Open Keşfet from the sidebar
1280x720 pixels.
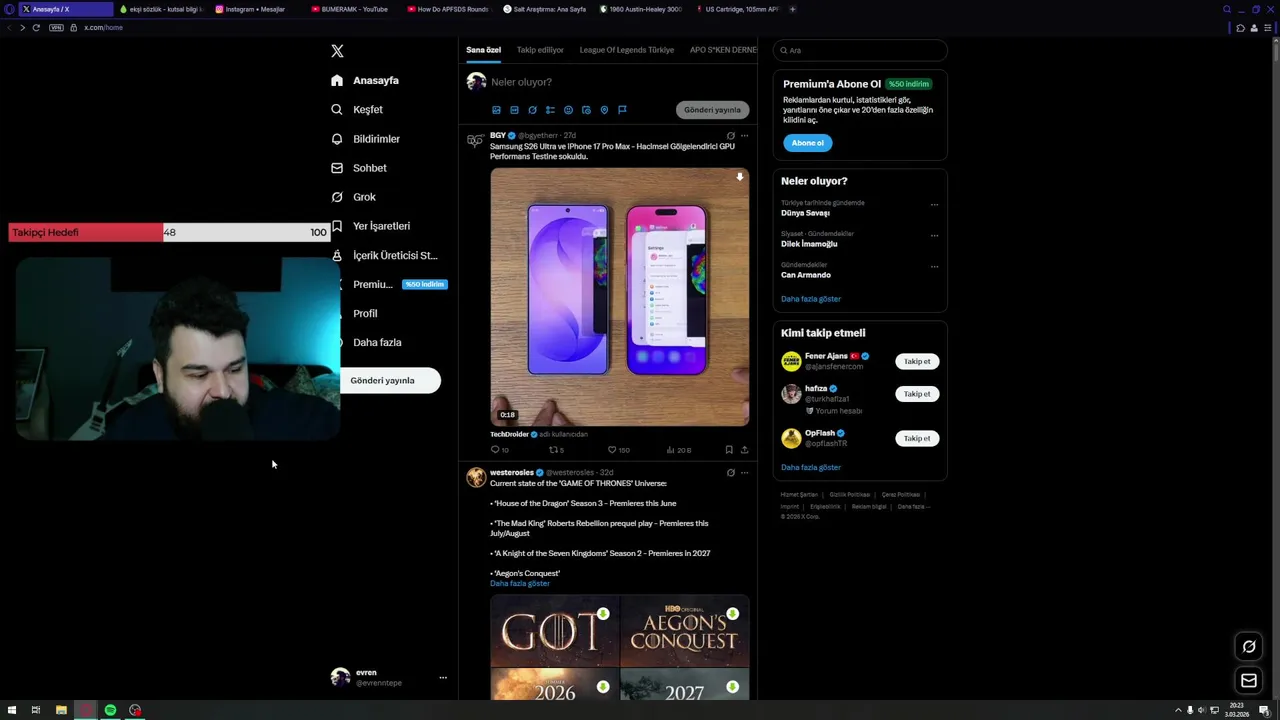357,109
